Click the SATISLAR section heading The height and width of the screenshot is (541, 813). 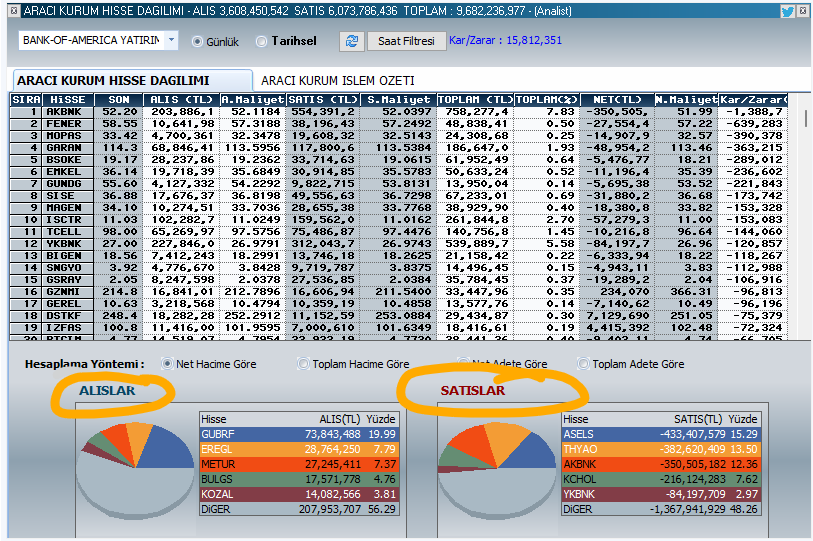473,391
